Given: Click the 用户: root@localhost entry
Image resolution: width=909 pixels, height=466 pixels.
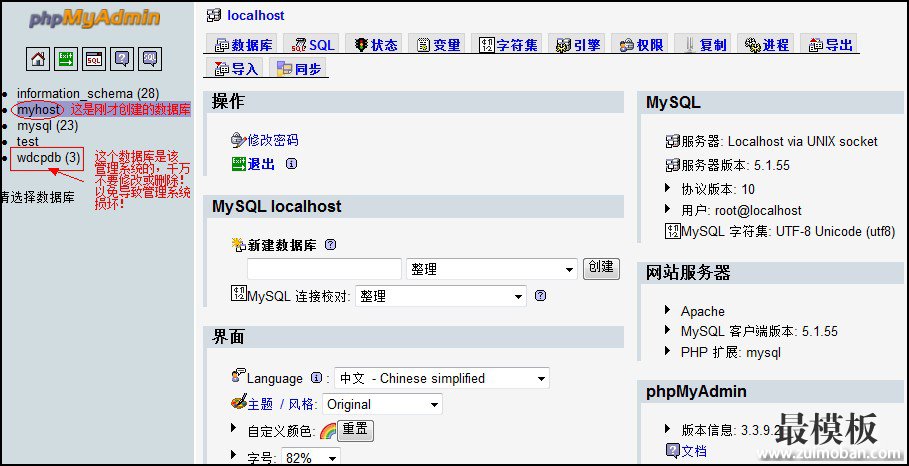Looking at the screenshot, I should tap(741, 210).
